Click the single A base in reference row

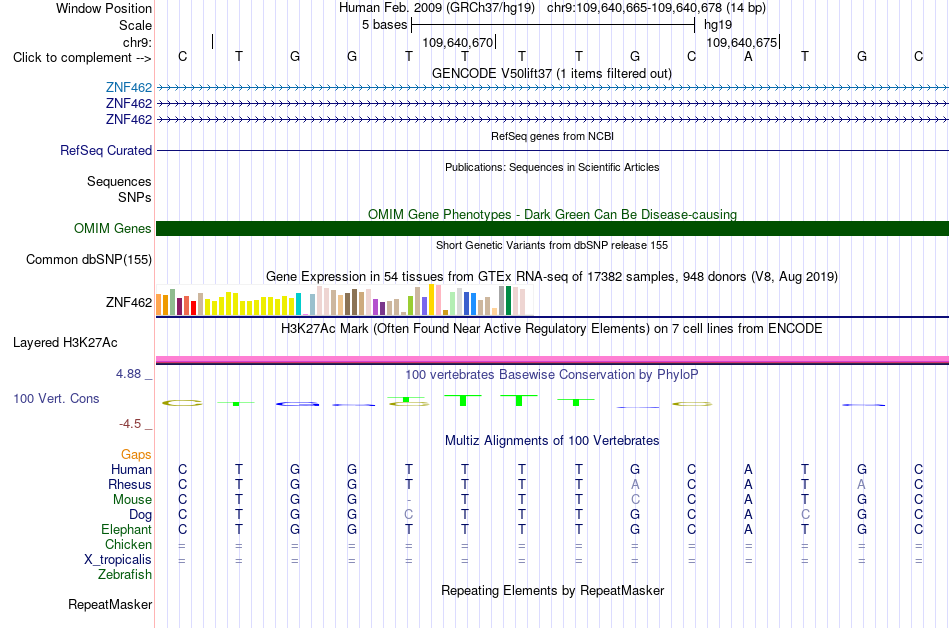[x=748, y=56]
